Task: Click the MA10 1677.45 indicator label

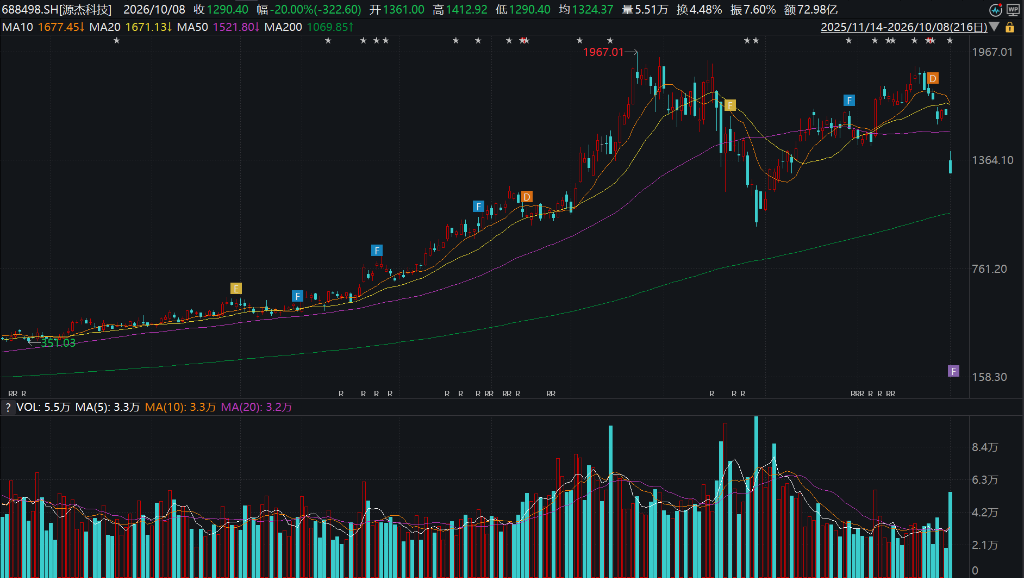Action: point(43,27)
